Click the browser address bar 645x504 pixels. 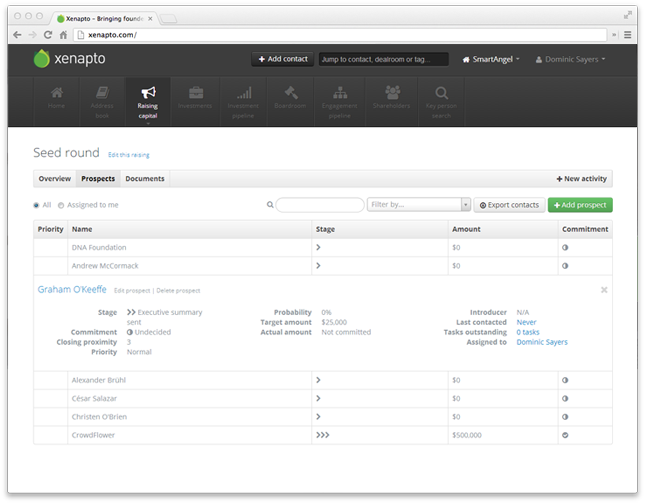(340, 35)
